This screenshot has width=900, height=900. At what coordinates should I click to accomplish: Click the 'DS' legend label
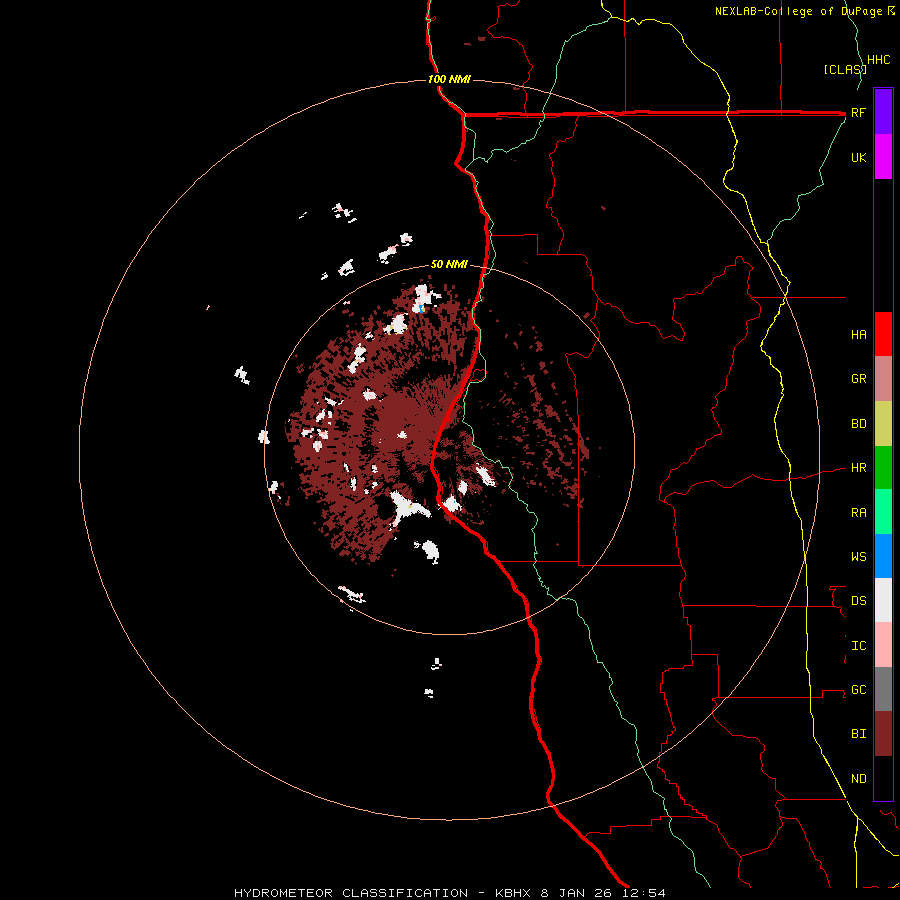point(858,601)
